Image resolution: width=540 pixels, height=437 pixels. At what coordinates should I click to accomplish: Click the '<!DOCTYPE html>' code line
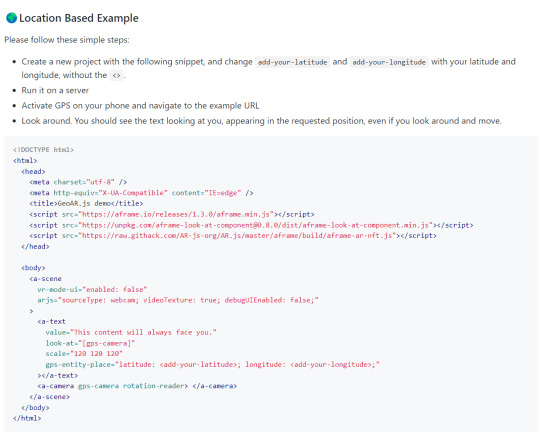click(x=43, y=150)
